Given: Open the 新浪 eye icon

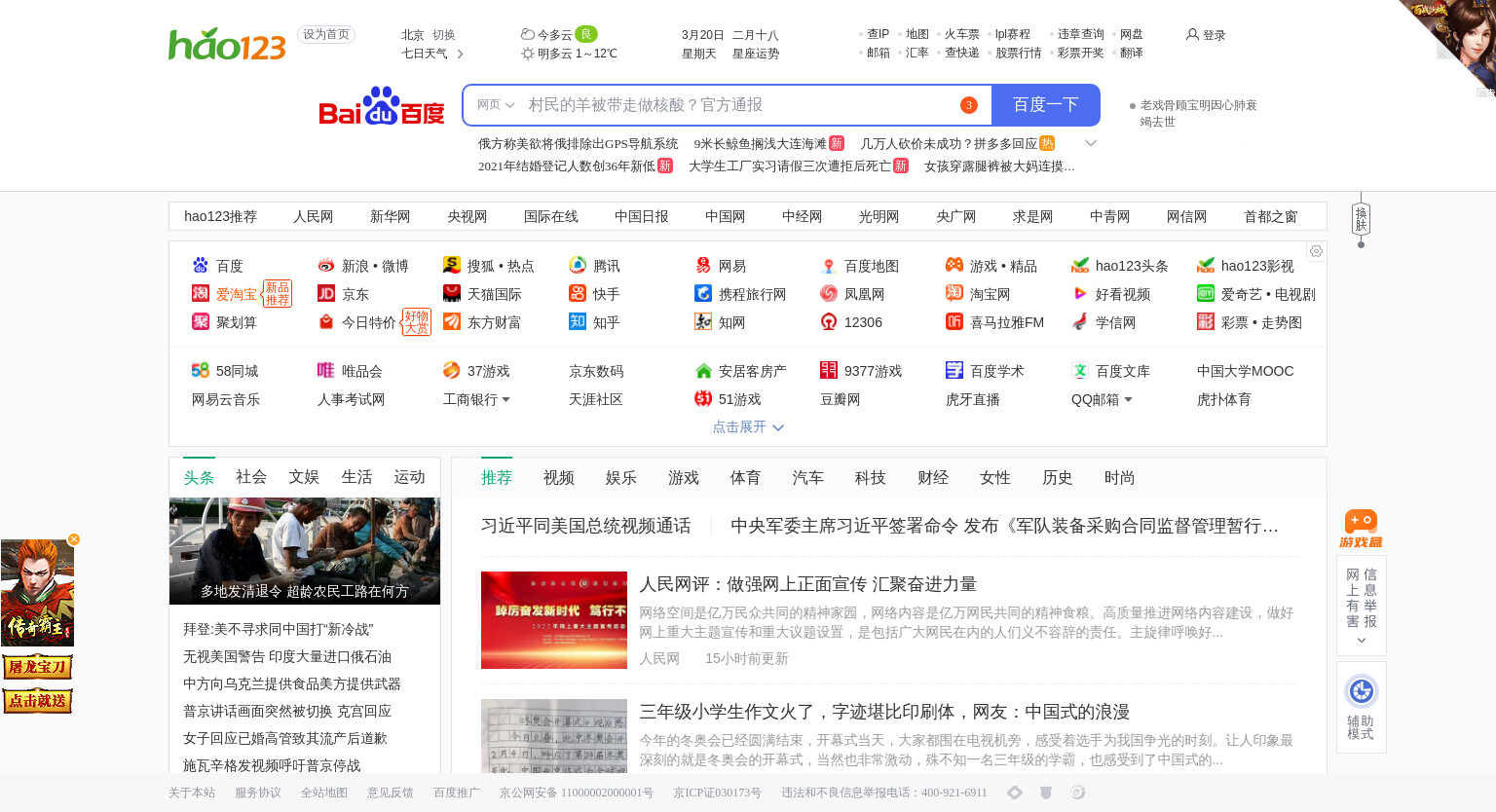Looking at the screenshot, I should tap(326, 265).
